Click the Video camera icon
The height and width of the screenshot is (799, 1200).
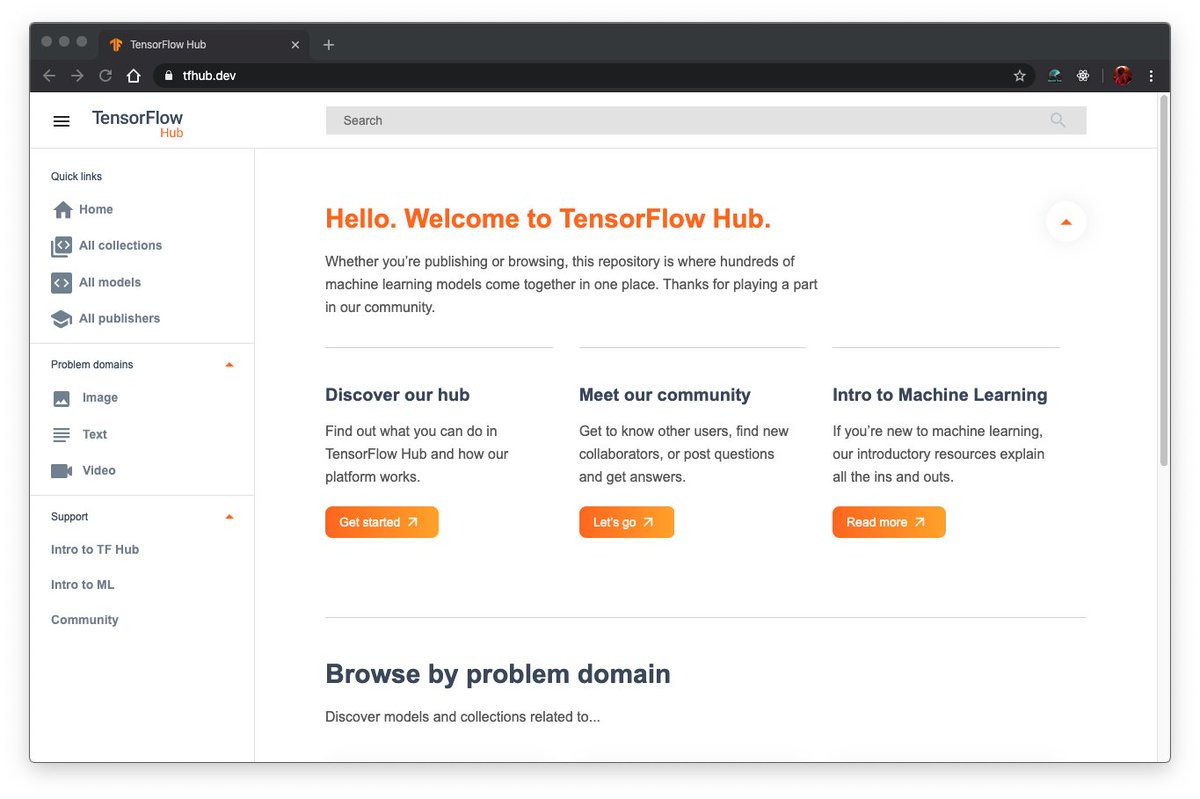[62, 471]
